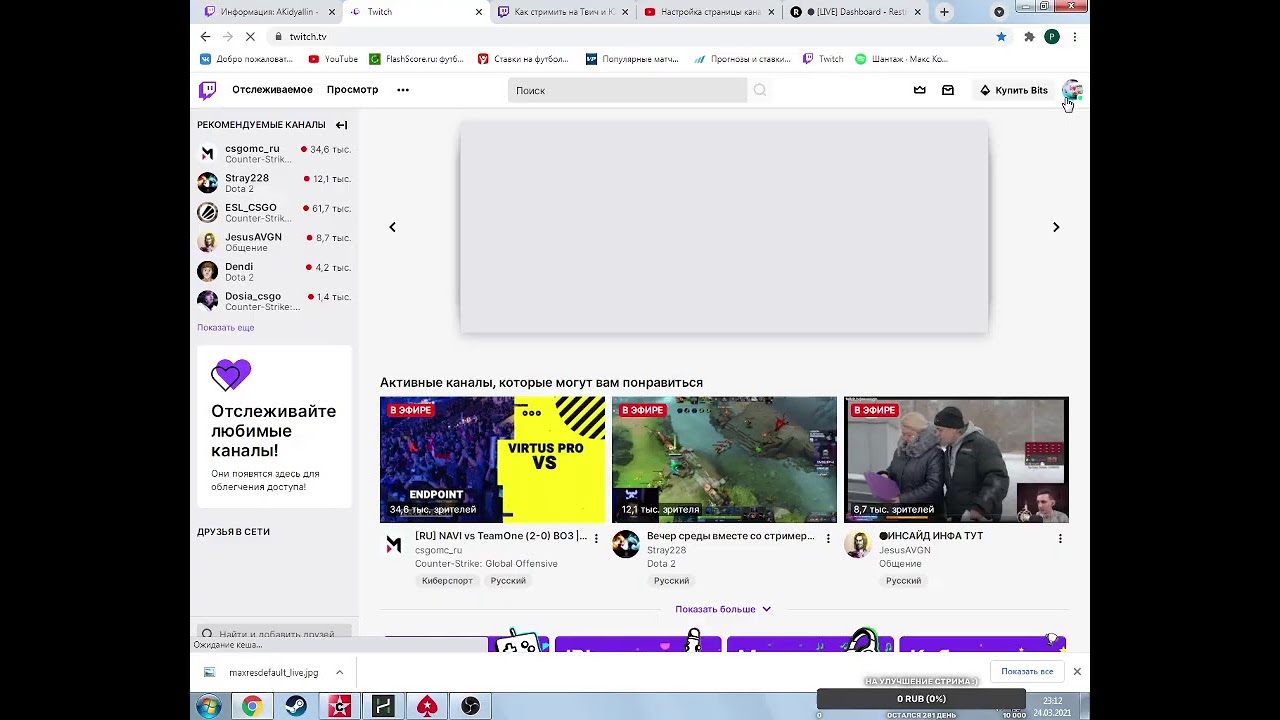Image resolution: width=1280 pixels, height=720 pixels.
Task: Open the Twitch home logo
Action: 207,90
